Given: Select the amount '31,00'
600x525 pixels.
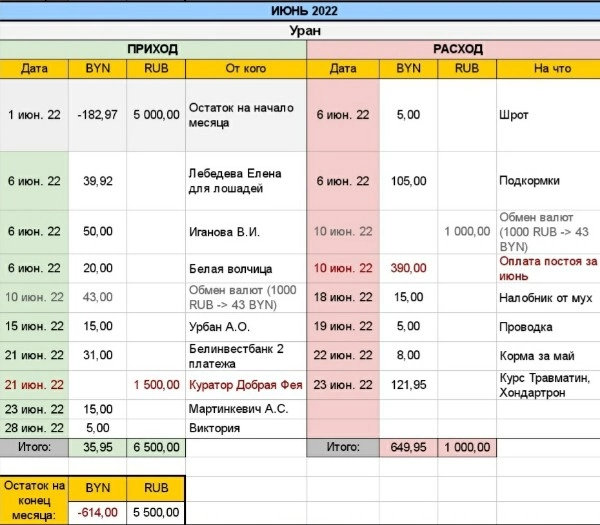Looking at the screenshot, I should (x=98, y=355).
